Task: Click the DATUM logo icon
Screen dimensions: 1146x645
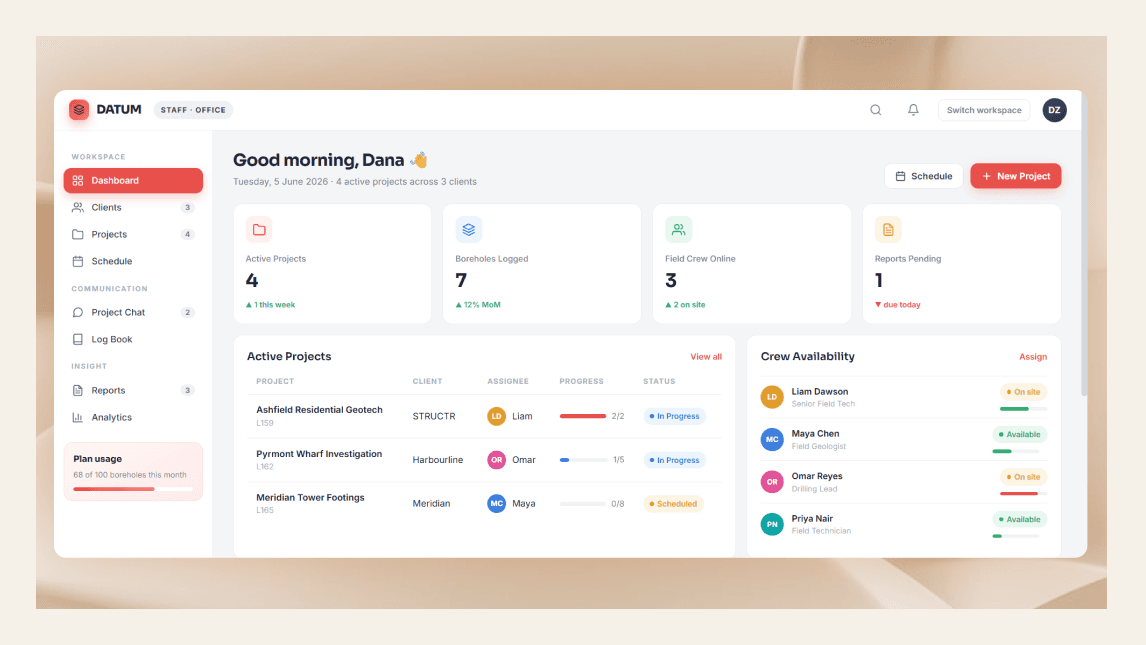Action: pyautogui.click(x=79, y=110)
